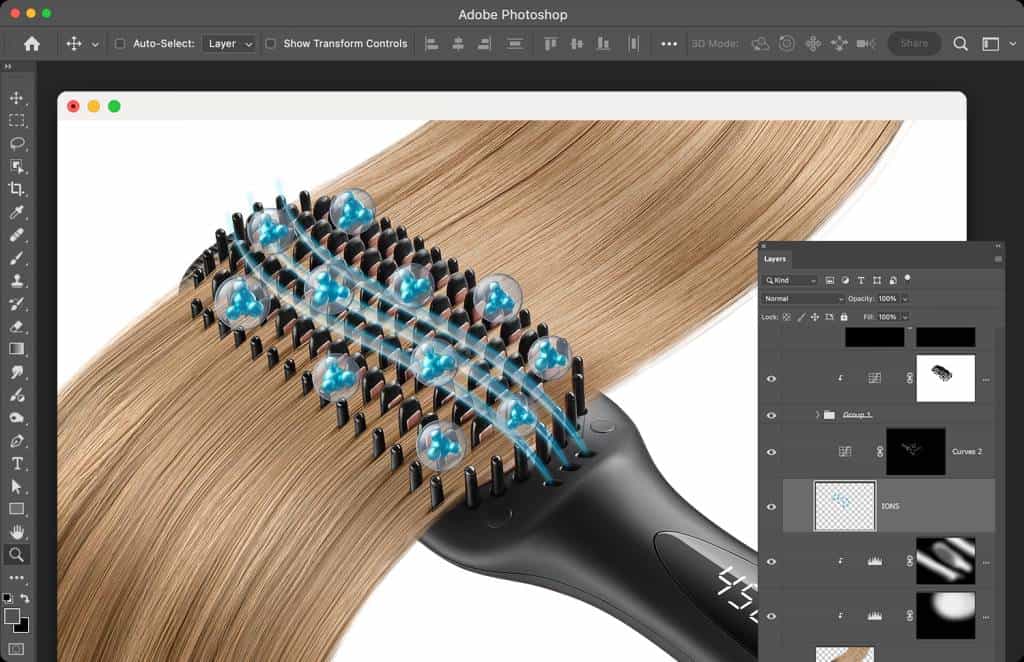Image resolution: width=1024 pixels, height=662 pixels.
Task: Enable the Auto-Select checkbox
Action: point(120,44)
